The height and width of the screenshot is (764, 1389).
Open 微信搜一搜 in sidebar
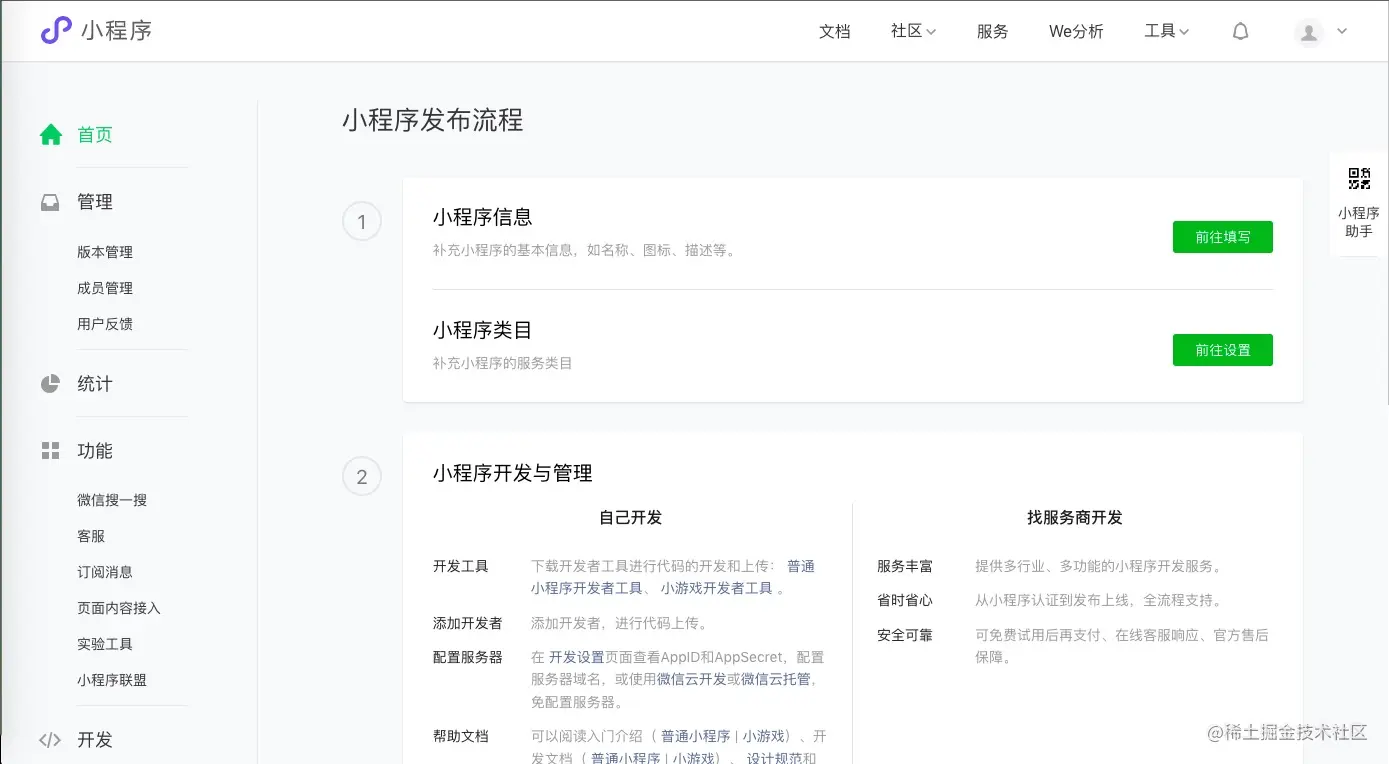pos(112,500)
